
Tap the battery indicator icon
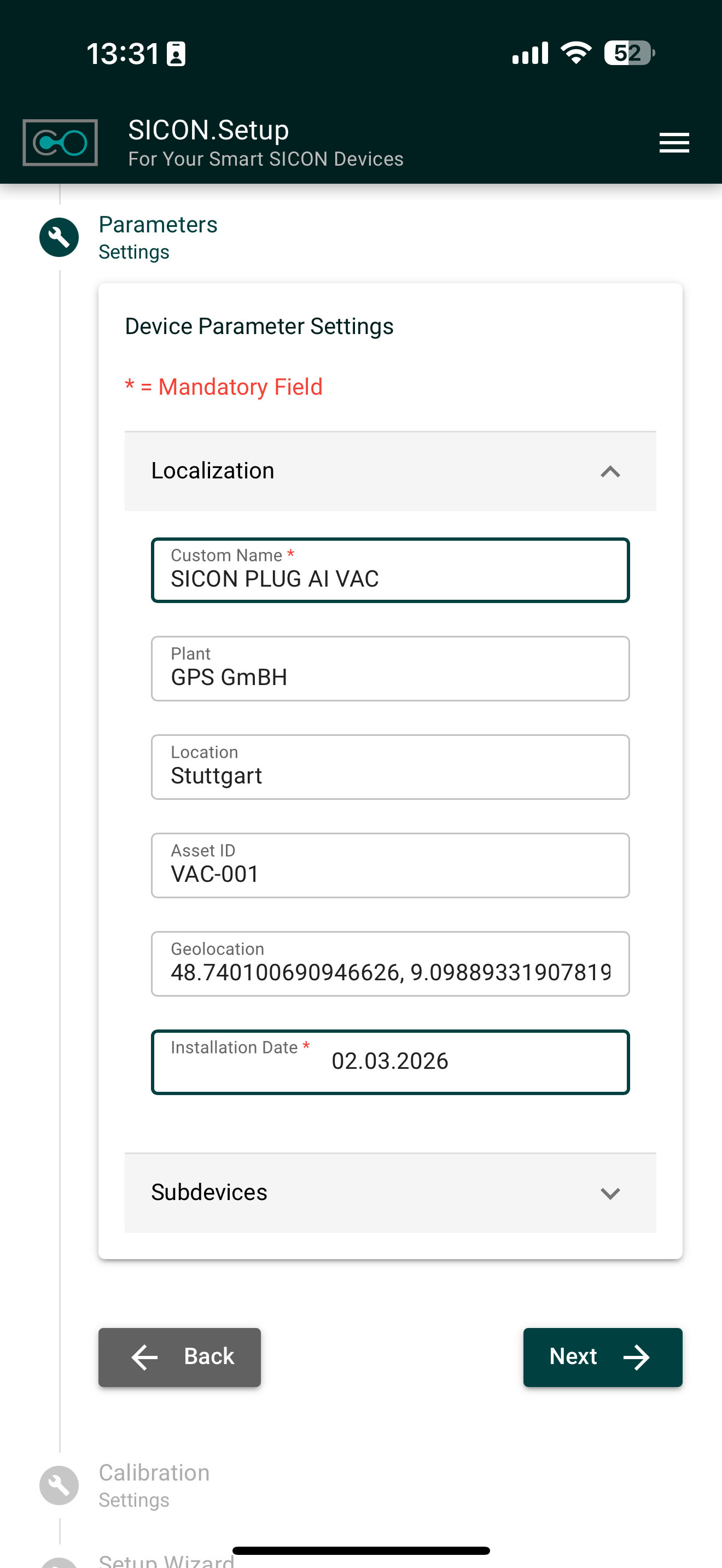tap(629, 53)
